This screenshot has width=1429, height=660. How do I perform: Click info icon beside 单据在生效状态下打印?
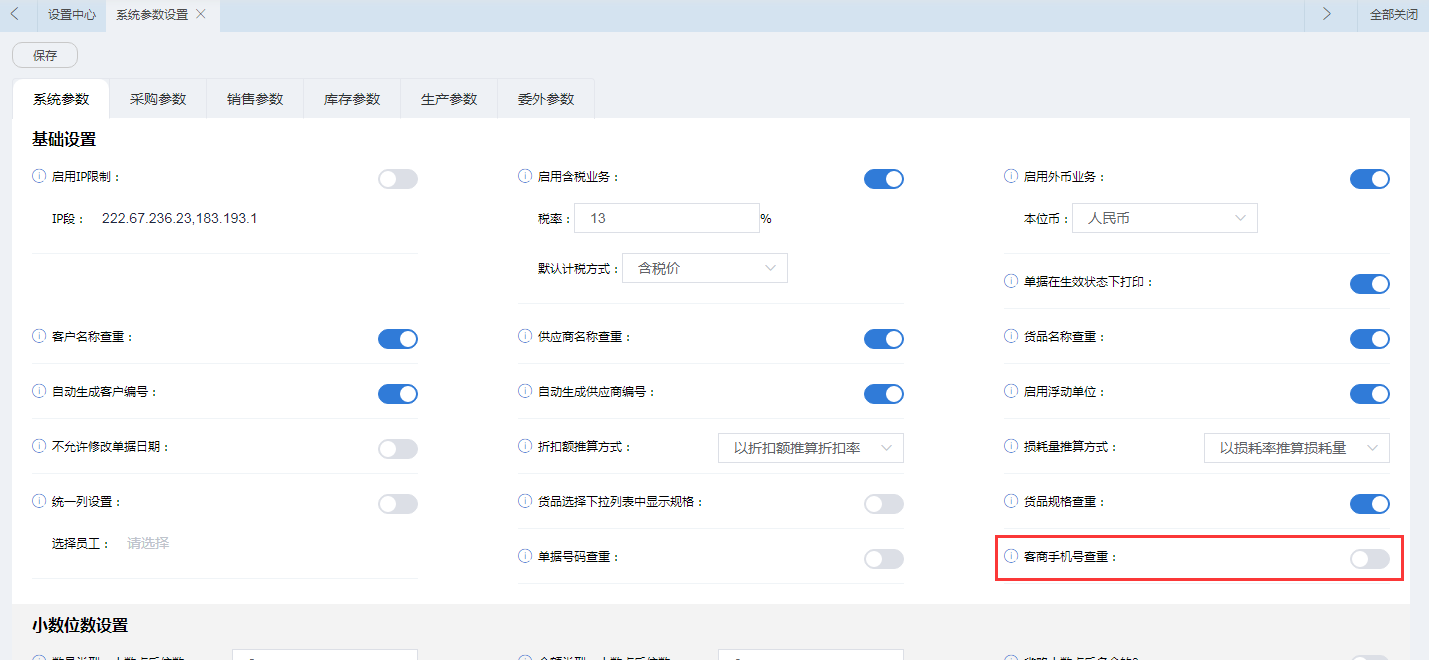click(x=1011, y=281)
